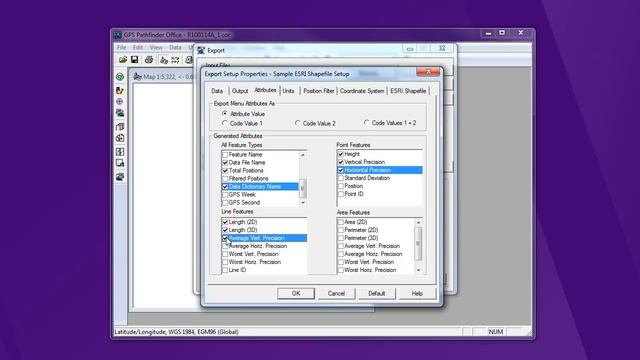Enable the GPS Second checkbox
The width and height of the screenshot is (640, 360).
225,202
